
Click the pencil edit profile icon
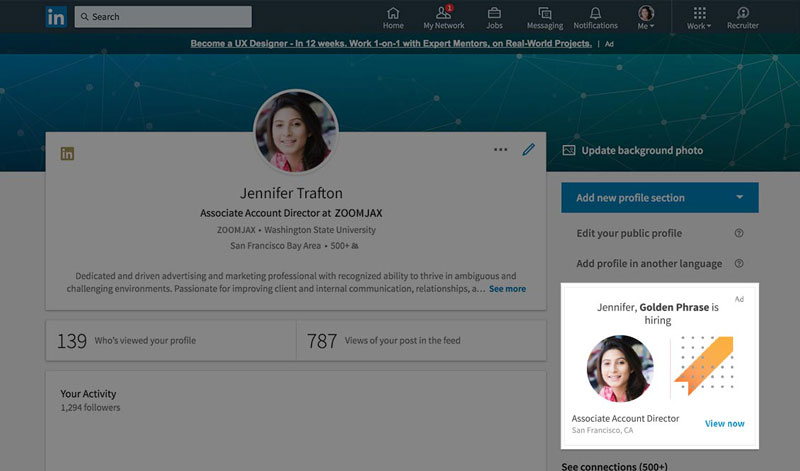coord(528,150)
